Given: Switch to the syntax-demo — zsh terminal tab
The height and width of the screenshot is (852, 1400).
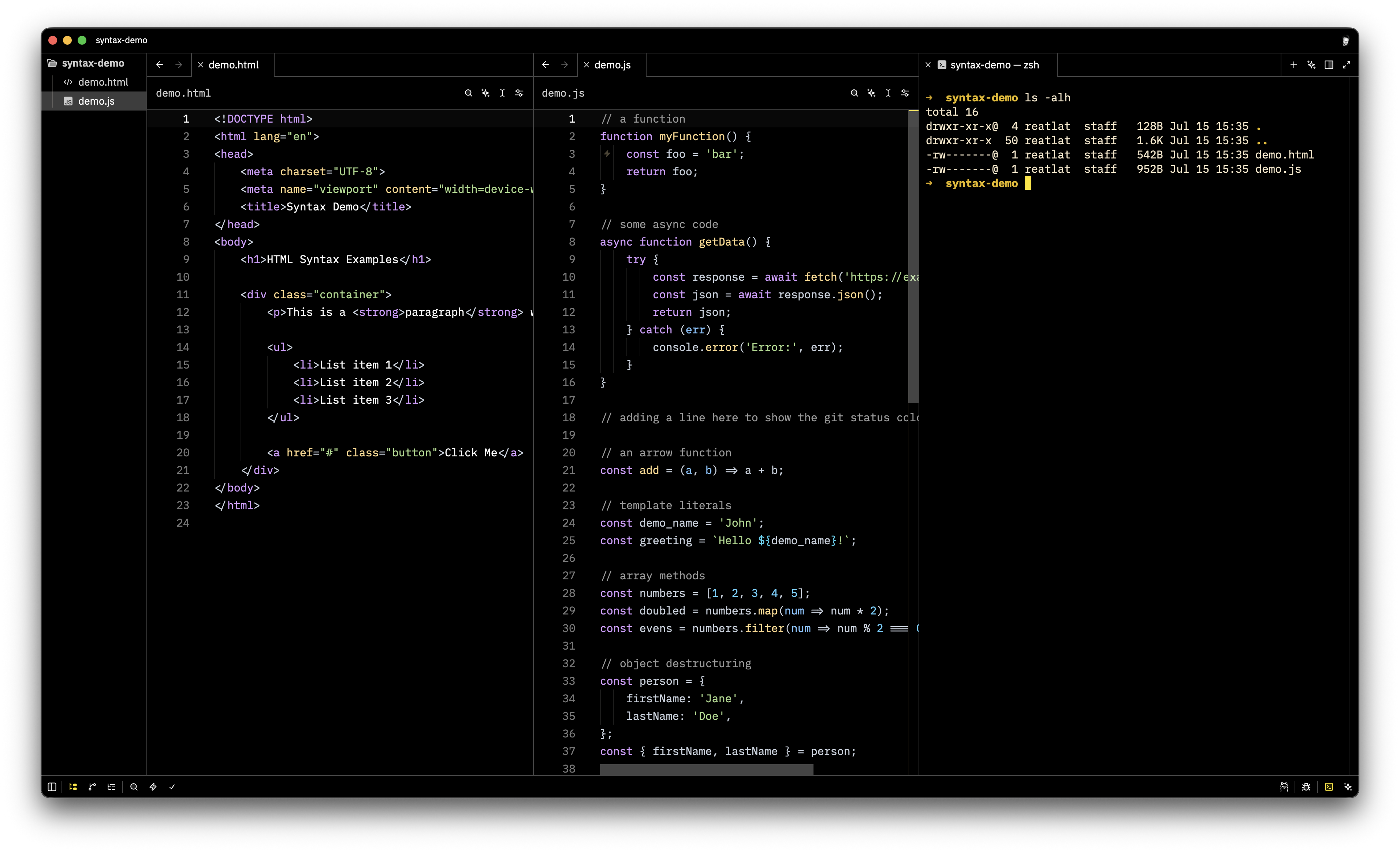Looking at the screenshot, I should (x=994, y=65).
